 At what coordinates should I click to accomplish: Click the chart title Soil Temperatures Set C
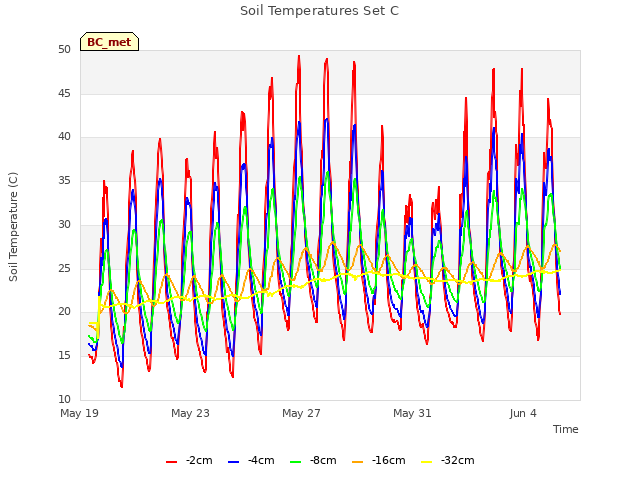320,11
